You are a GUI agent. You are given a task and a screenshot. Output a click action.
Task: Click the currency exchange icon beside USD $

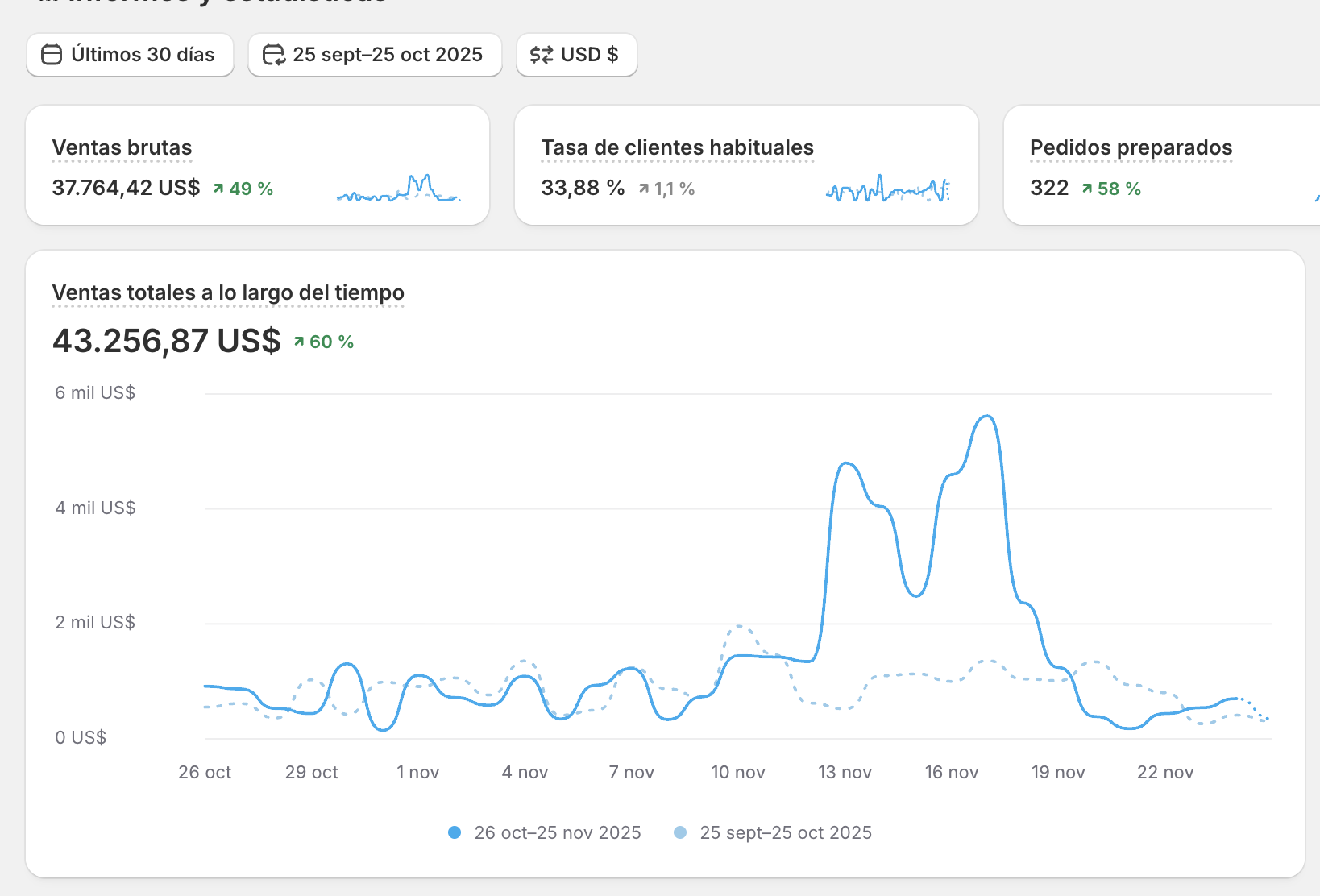click(542, 55)
